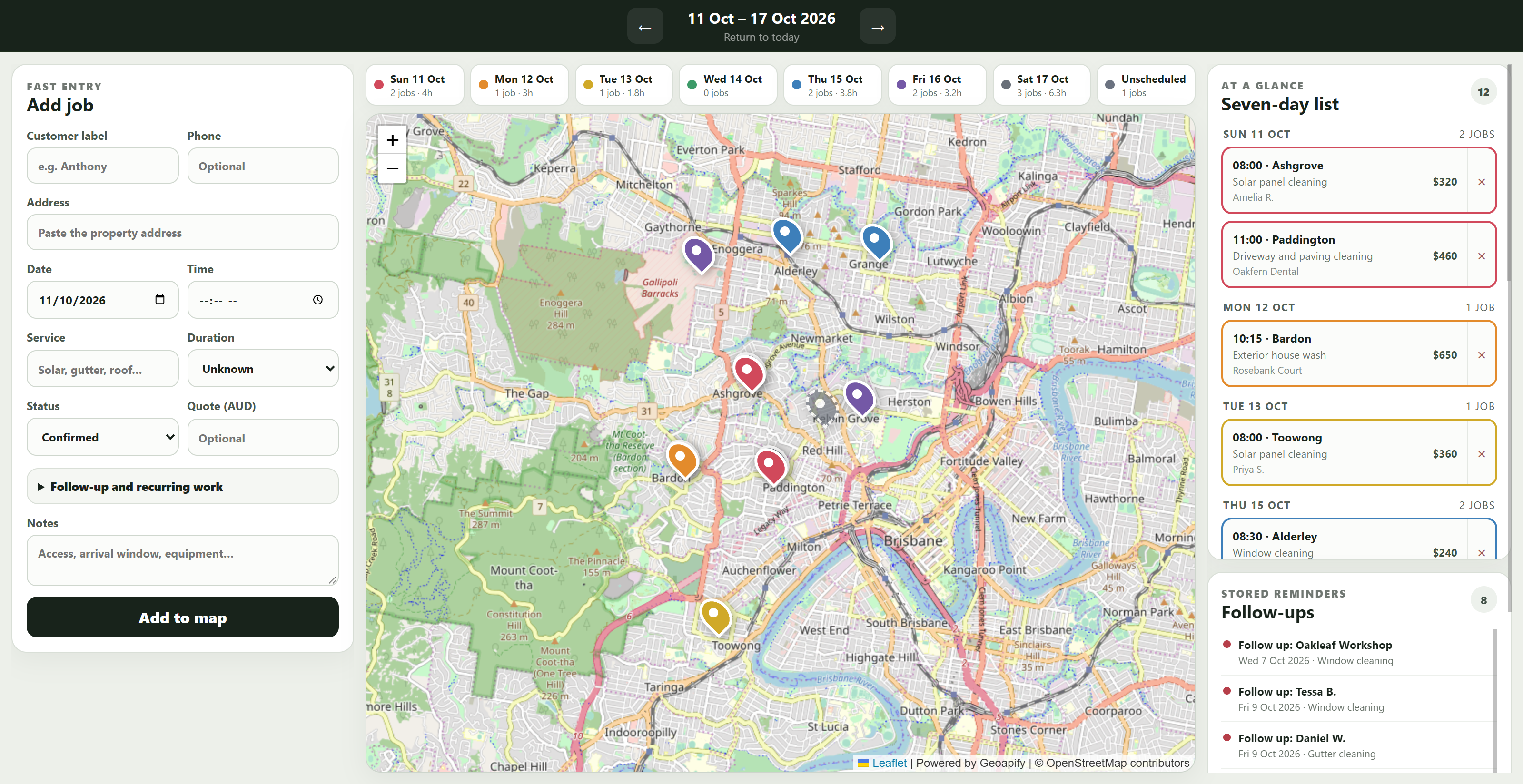Show Unscheduled jobs chip
The image size is (1523, 784).
1145,85
